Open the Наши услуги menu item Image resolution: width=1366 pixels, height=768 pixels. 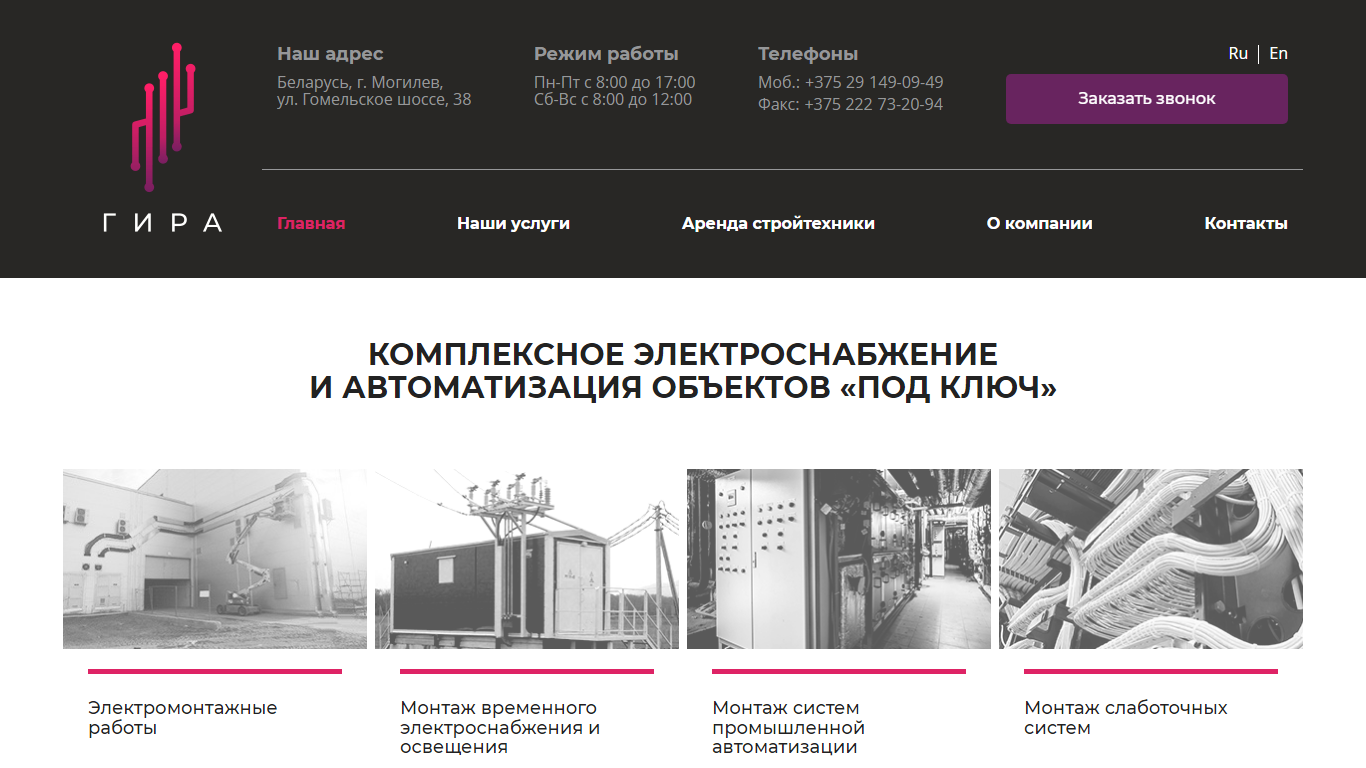[x=513, y=224]
